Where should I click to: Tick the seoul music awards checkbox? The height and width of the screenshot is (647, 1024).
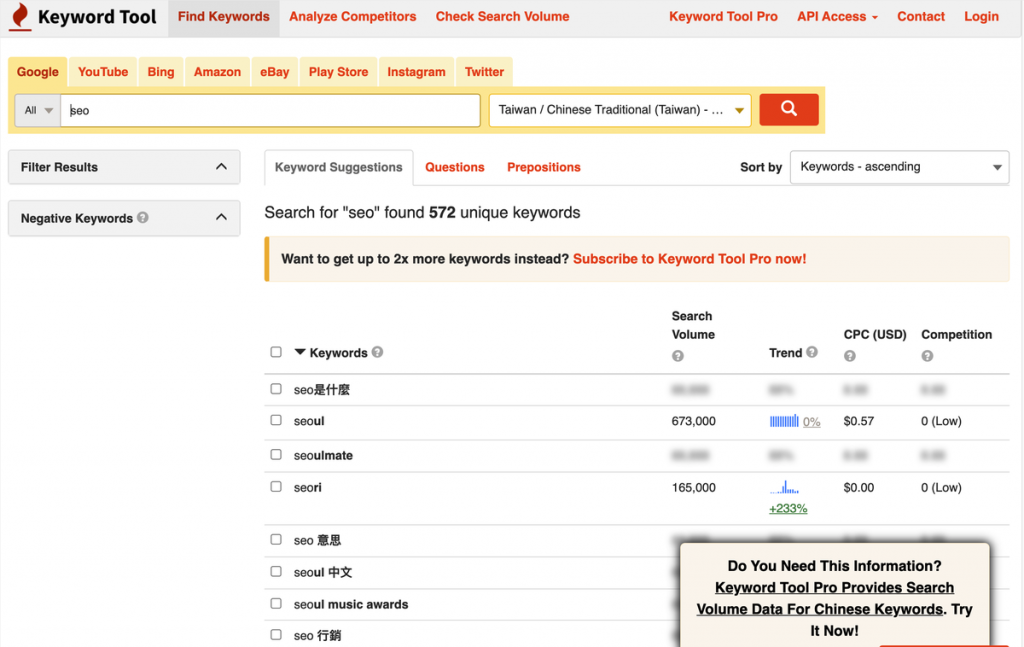click(x=276, y=604)
